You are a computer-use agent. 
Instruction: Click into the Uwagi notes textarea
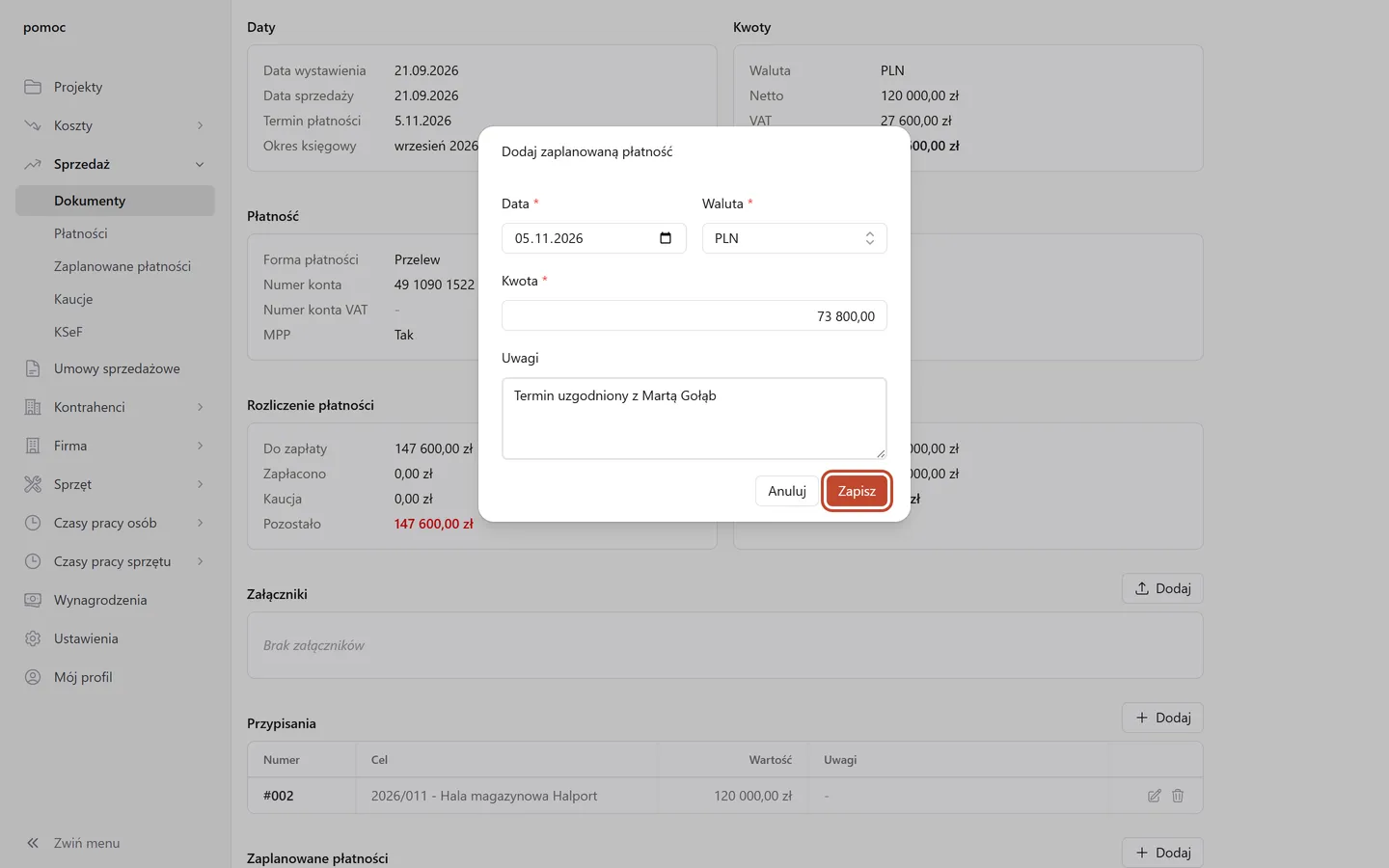694,419
